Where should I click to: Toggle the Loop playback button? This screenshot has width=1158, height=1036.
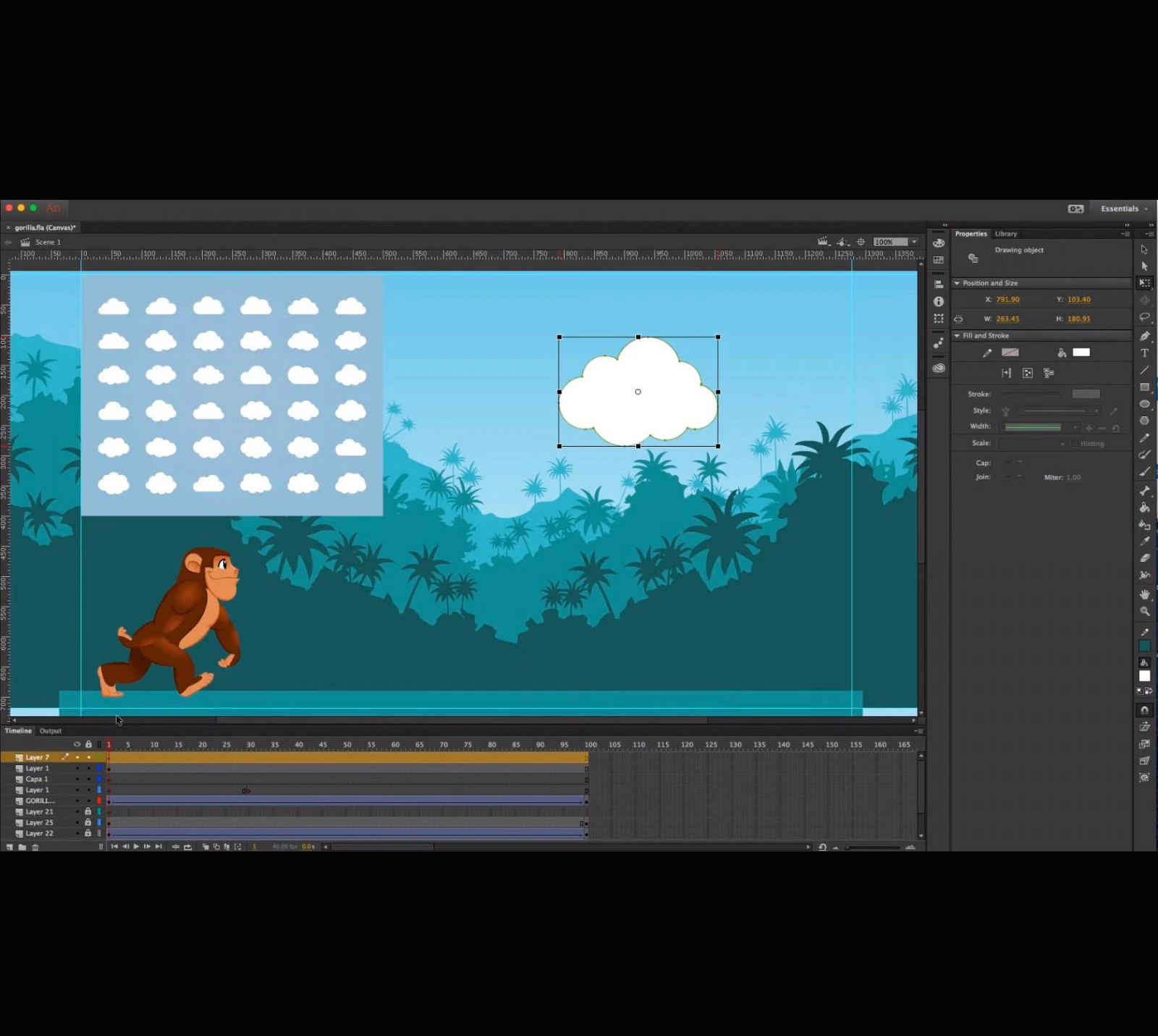tap(188, 847)
